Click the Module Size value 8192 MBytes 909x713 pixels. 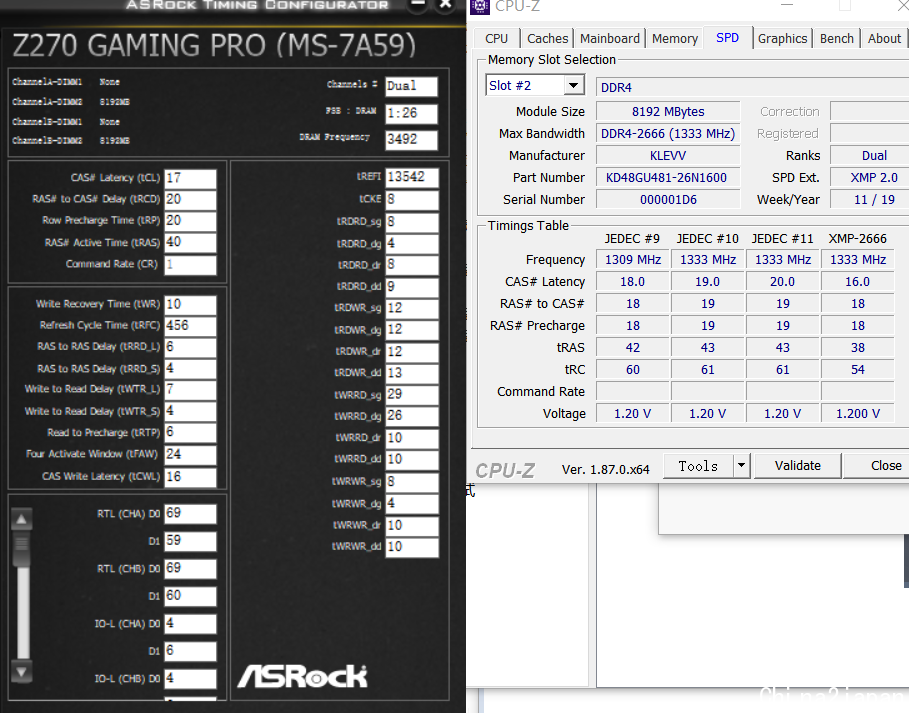[x=668, y=111]
